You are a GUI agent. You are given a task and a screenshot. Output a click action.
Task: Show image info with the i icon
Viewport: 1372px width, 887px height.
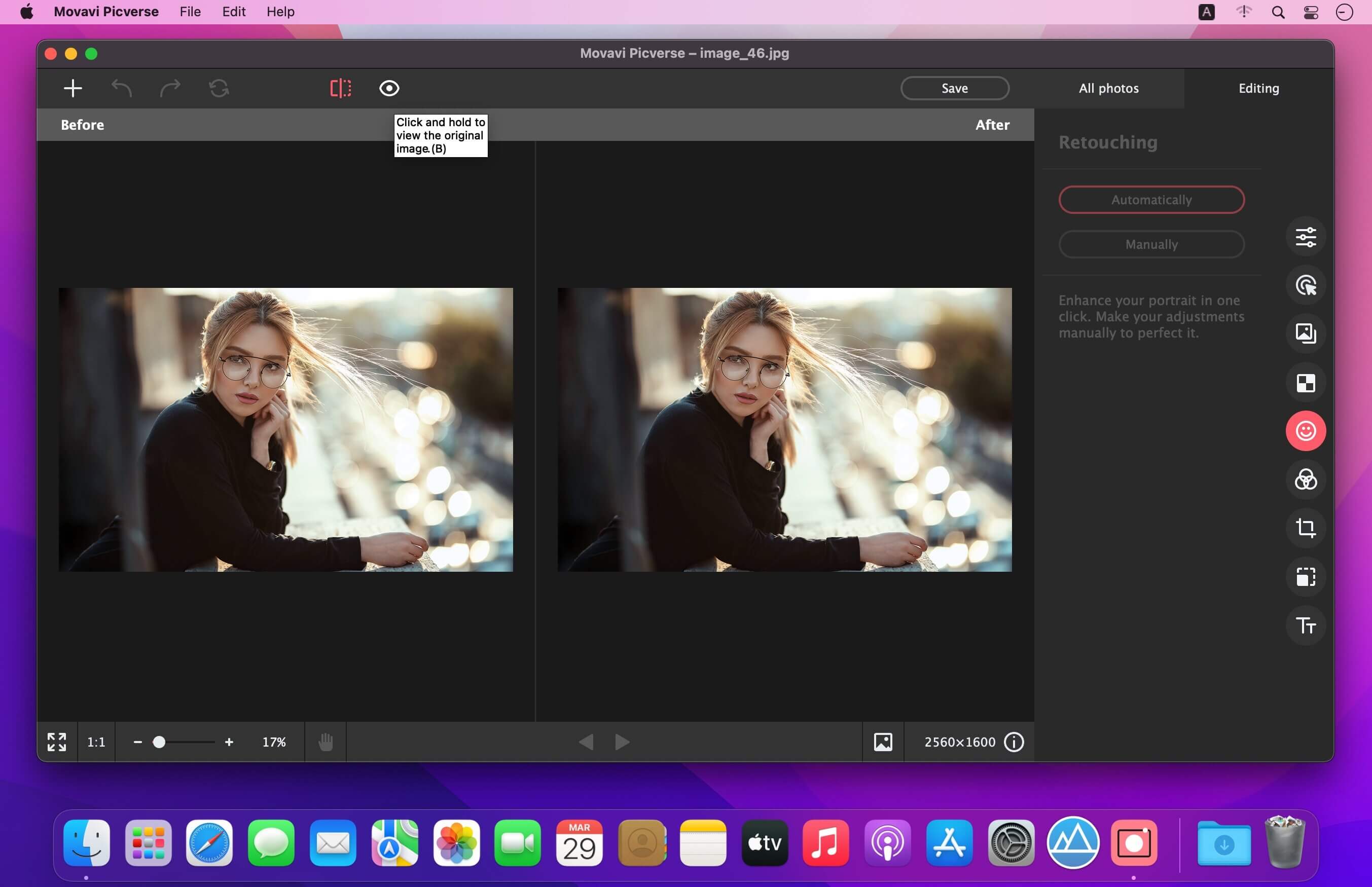[x=1014, y=742]
